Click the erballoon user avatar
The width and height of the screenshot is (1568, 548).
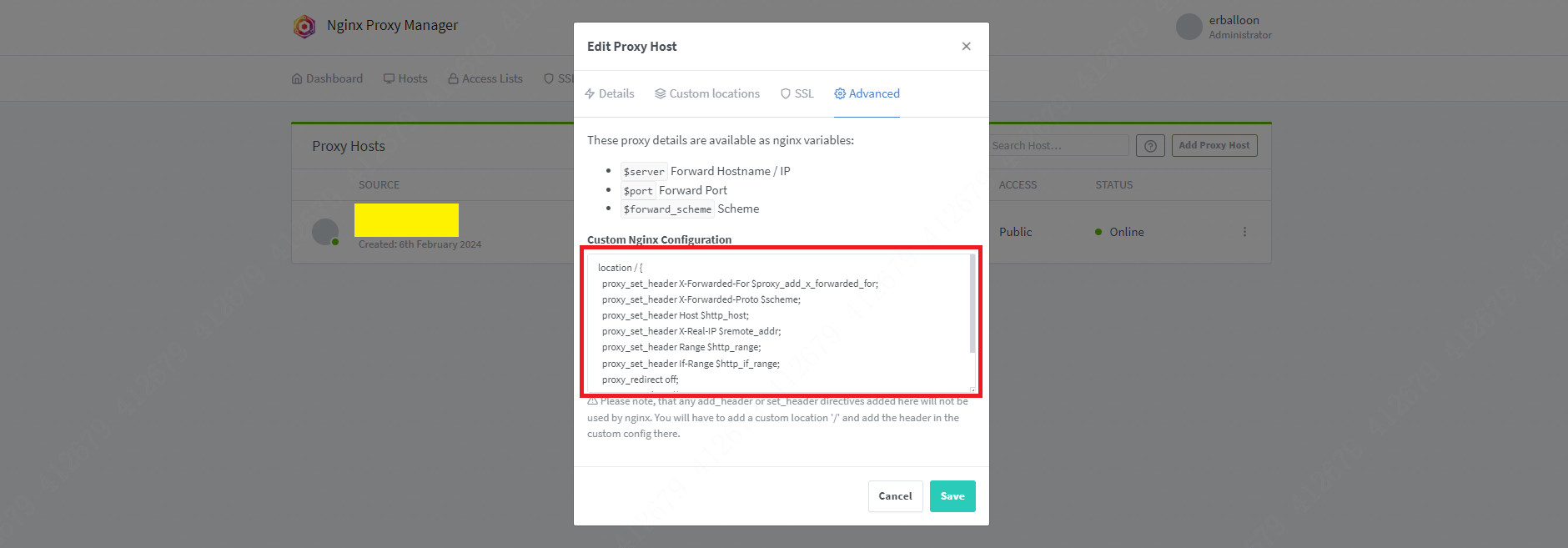tap(1189, 27)
